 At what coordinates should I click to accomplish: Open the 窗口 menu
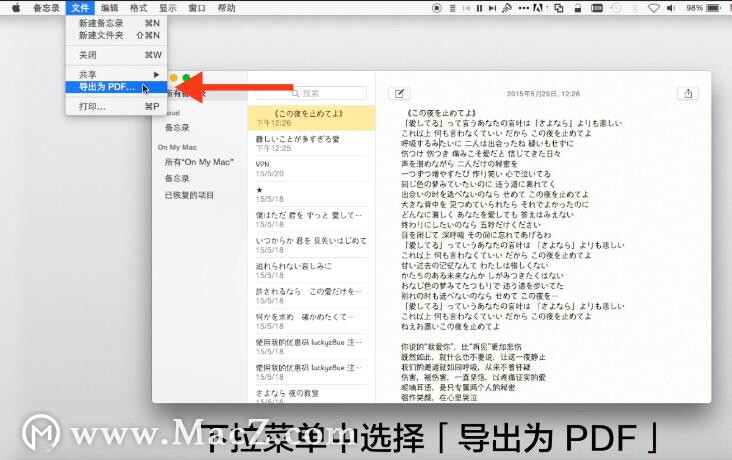click(x=197, y=7)
